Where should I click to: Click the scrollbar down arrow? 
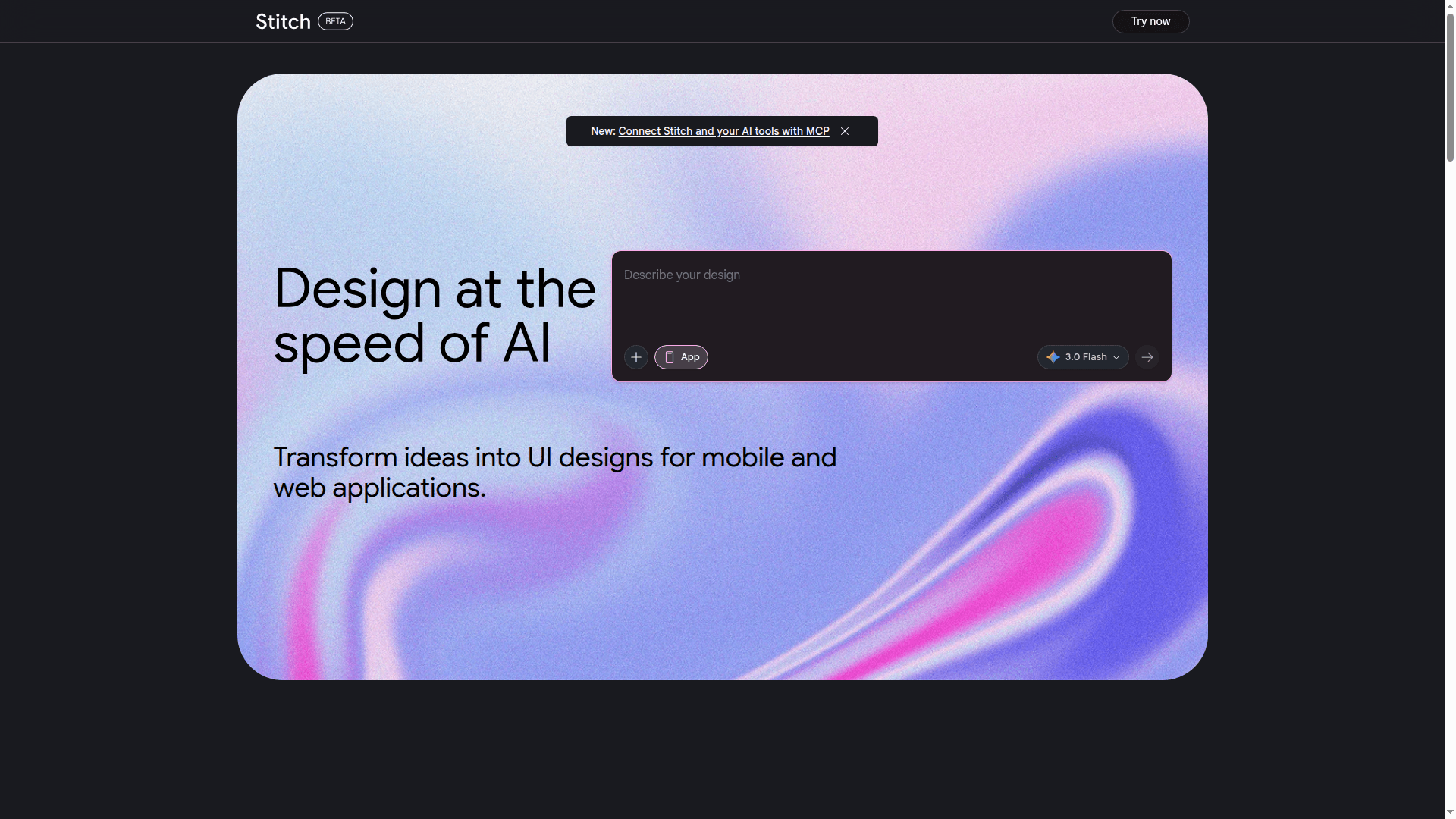point(1450,812)
